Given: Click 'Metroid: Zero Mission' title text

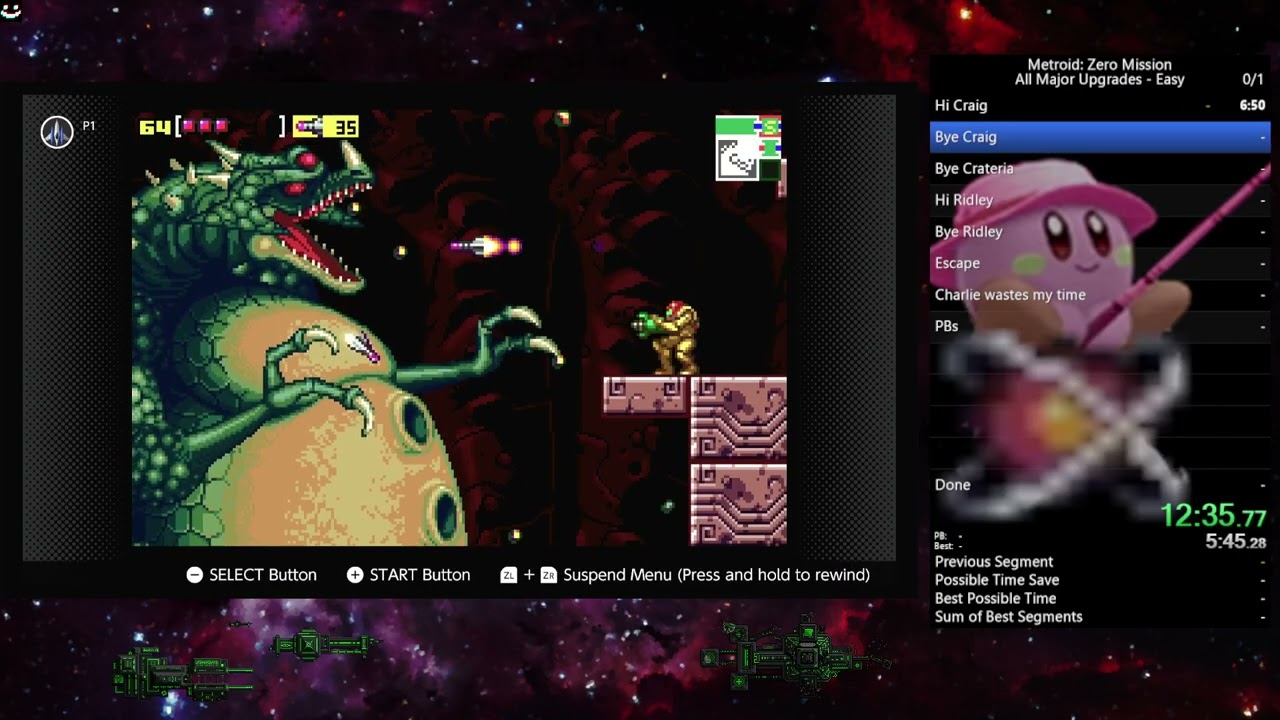Looking at the screenshot, I should click(1099, 64).
